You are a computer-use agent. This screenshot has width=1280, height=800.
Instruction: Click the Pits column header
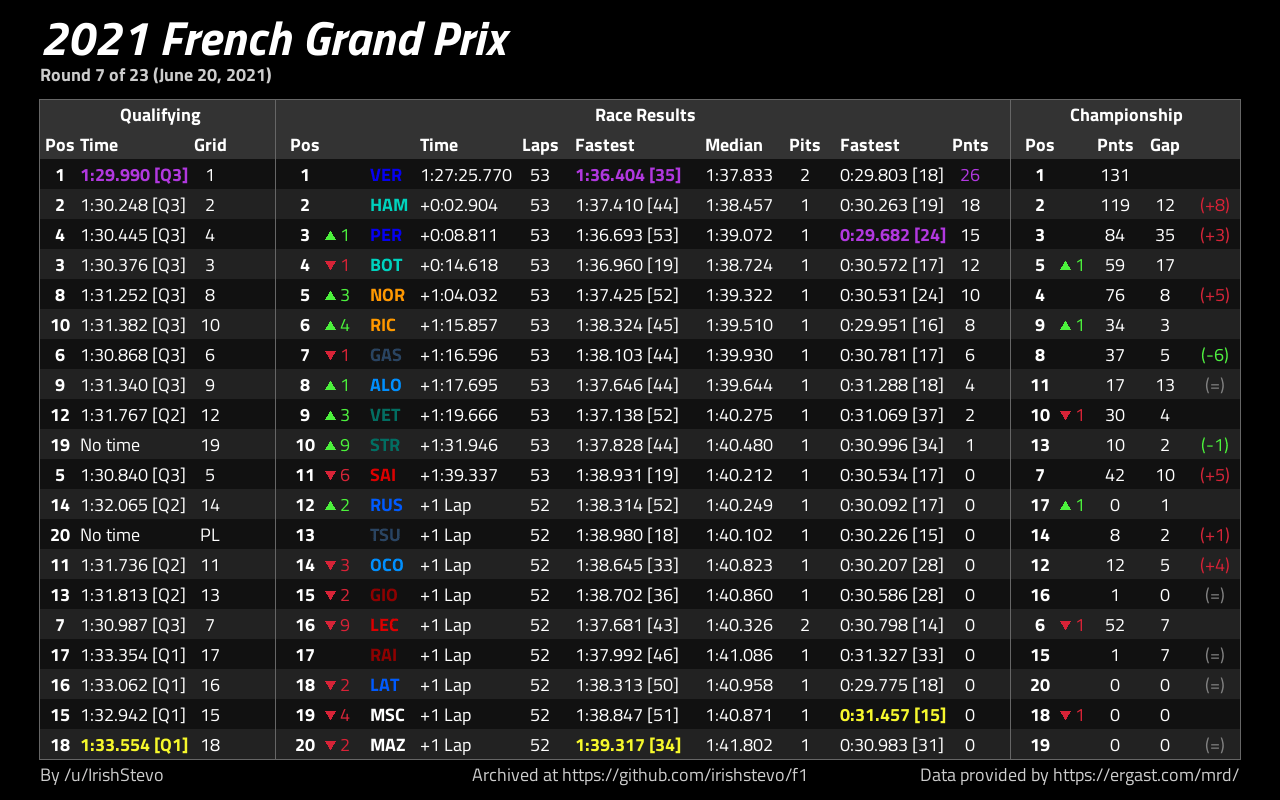(x=805, y=145)
